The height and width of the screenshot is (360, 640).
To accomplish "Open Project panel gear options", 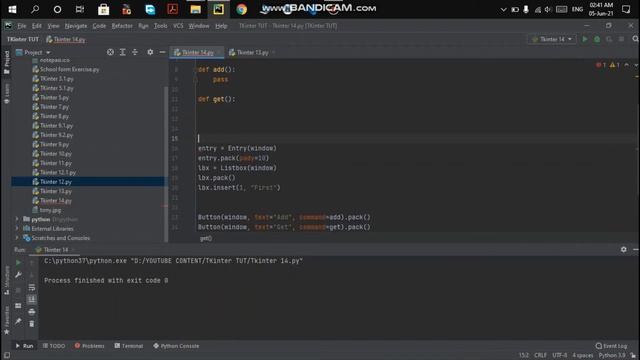I will [x=150, y=52].
